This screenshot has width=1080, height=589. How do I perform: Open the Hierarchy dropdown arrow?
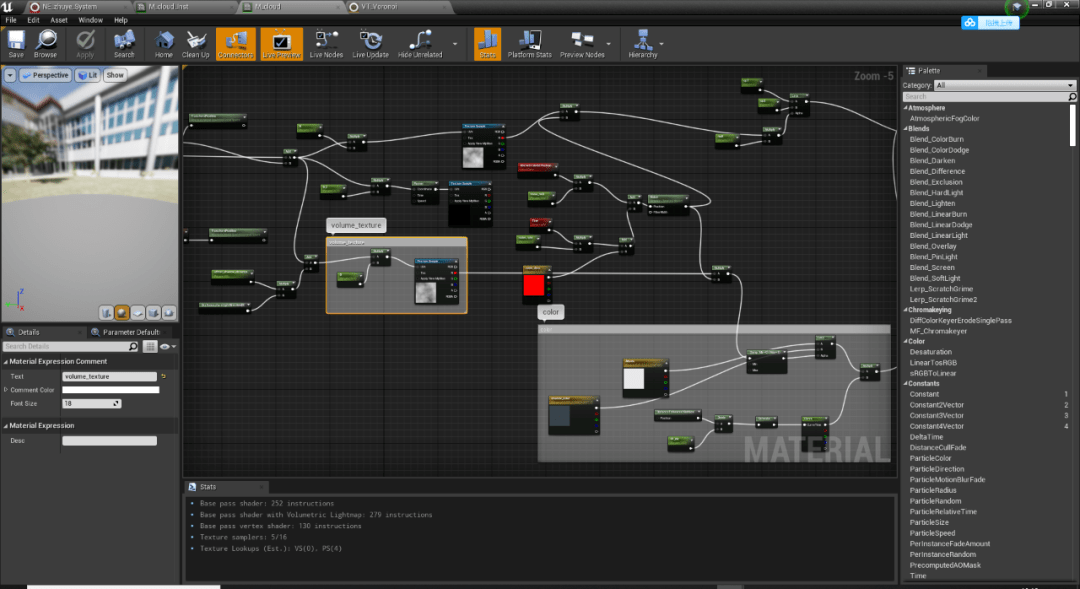point(661,44)
